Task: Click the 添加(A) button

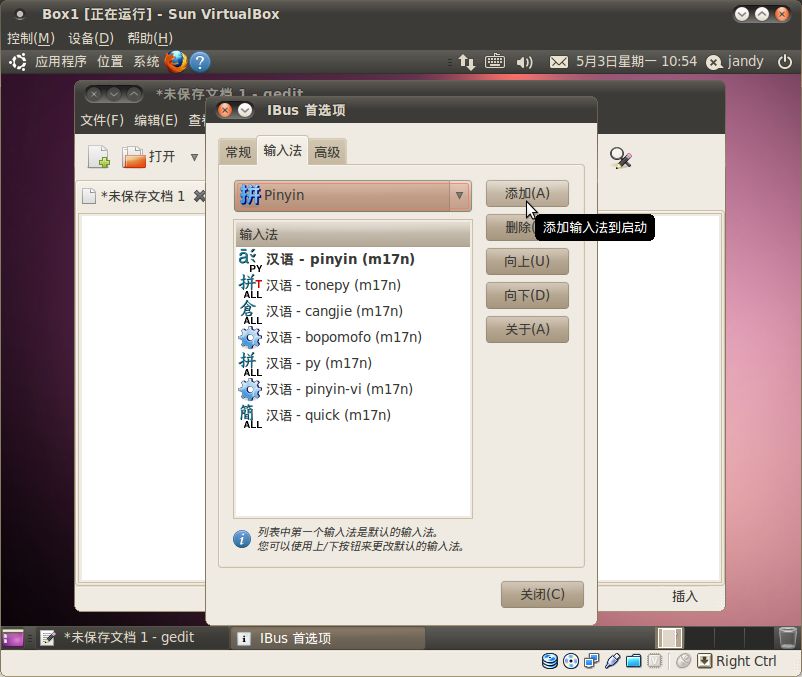Action: (x=527, y=193)
